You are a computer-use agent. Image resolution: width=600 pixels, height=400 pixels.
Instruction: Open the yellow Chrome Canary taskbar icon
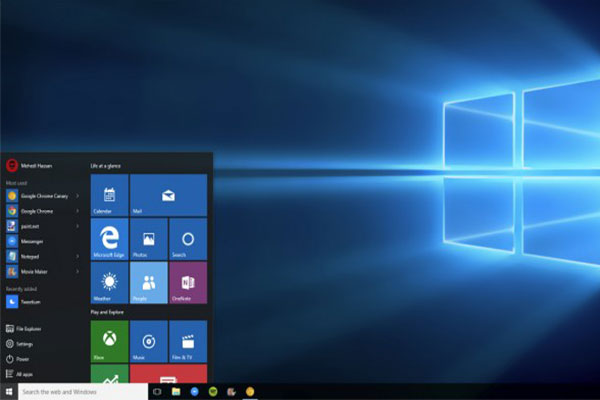[250, 392]
